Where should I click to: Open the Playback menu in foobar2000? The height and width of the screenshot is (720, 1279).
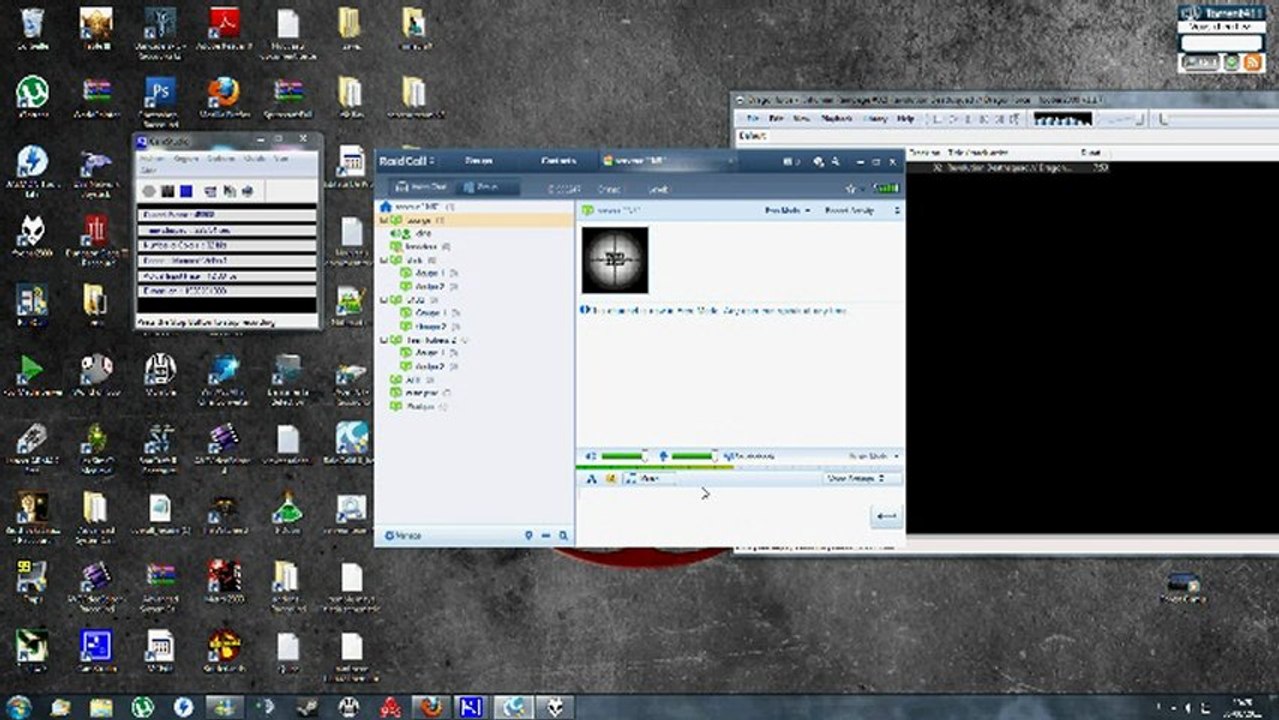coord(836,118)
